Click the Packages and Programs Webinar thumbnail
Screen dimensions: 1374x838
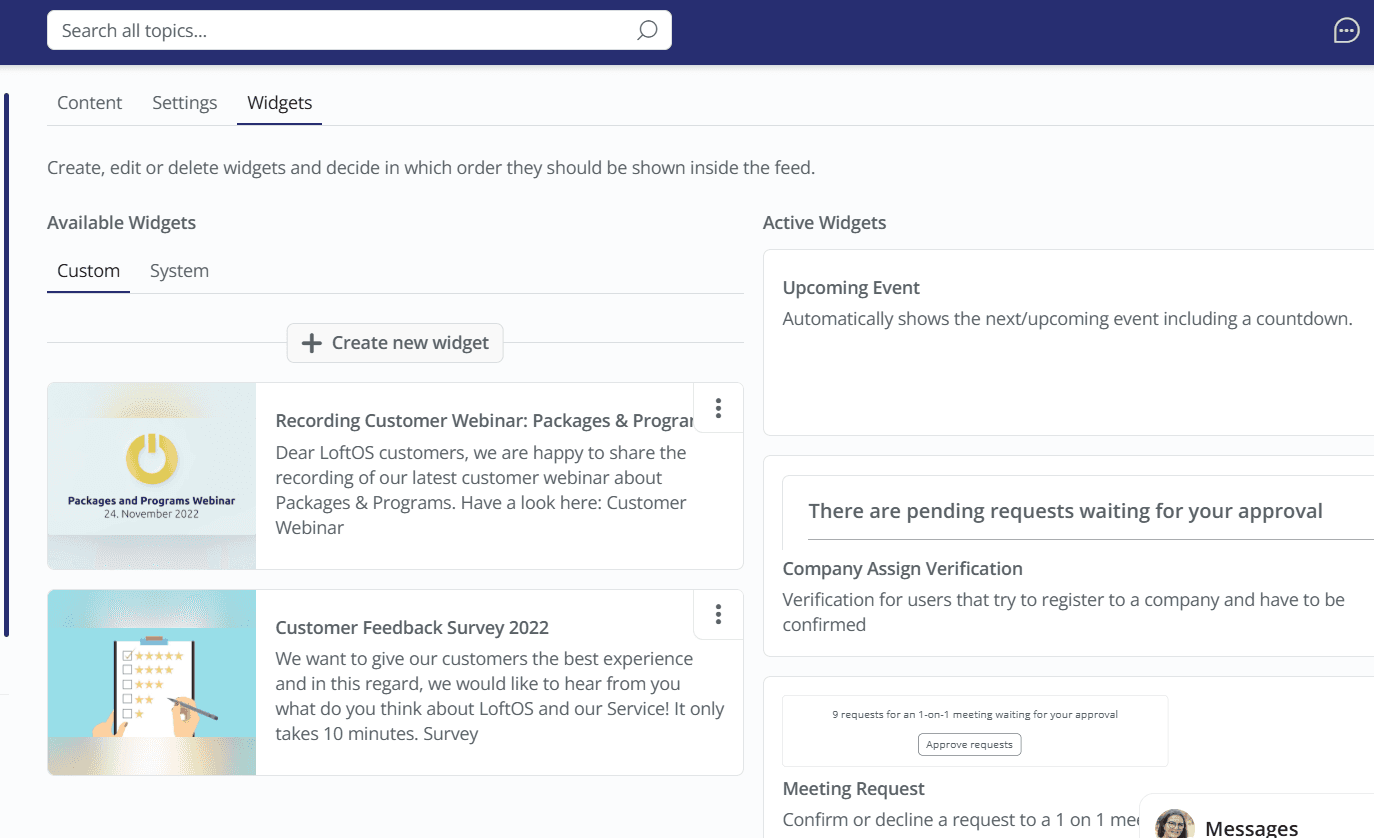152,476
